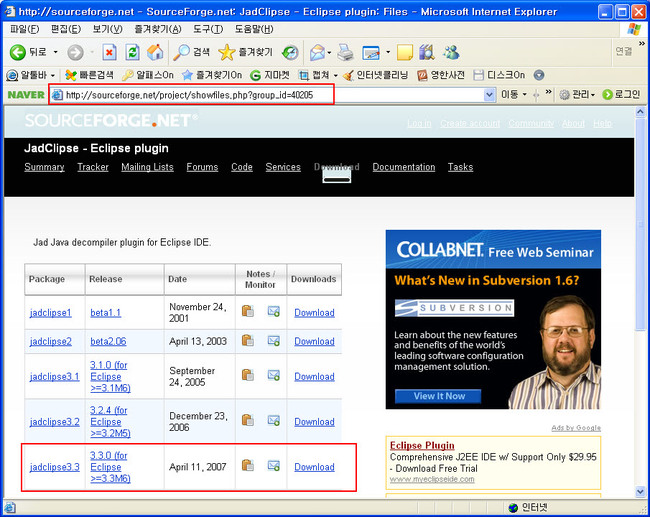The image size is (650, 517).
Task: Open 편집(E) menu
Action: (x=66, y=29)
